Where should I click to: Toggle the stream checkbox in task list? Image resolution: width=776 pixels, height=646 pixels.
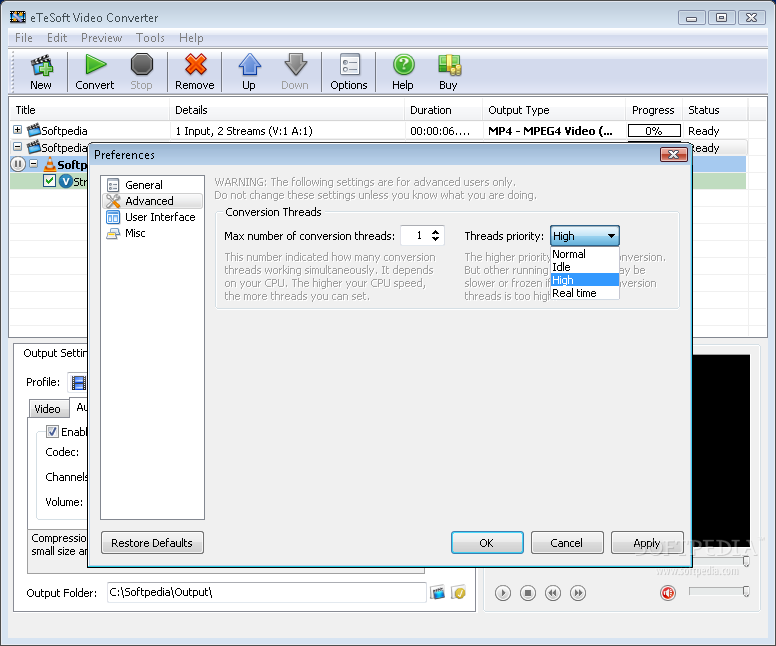click(49, 181)
